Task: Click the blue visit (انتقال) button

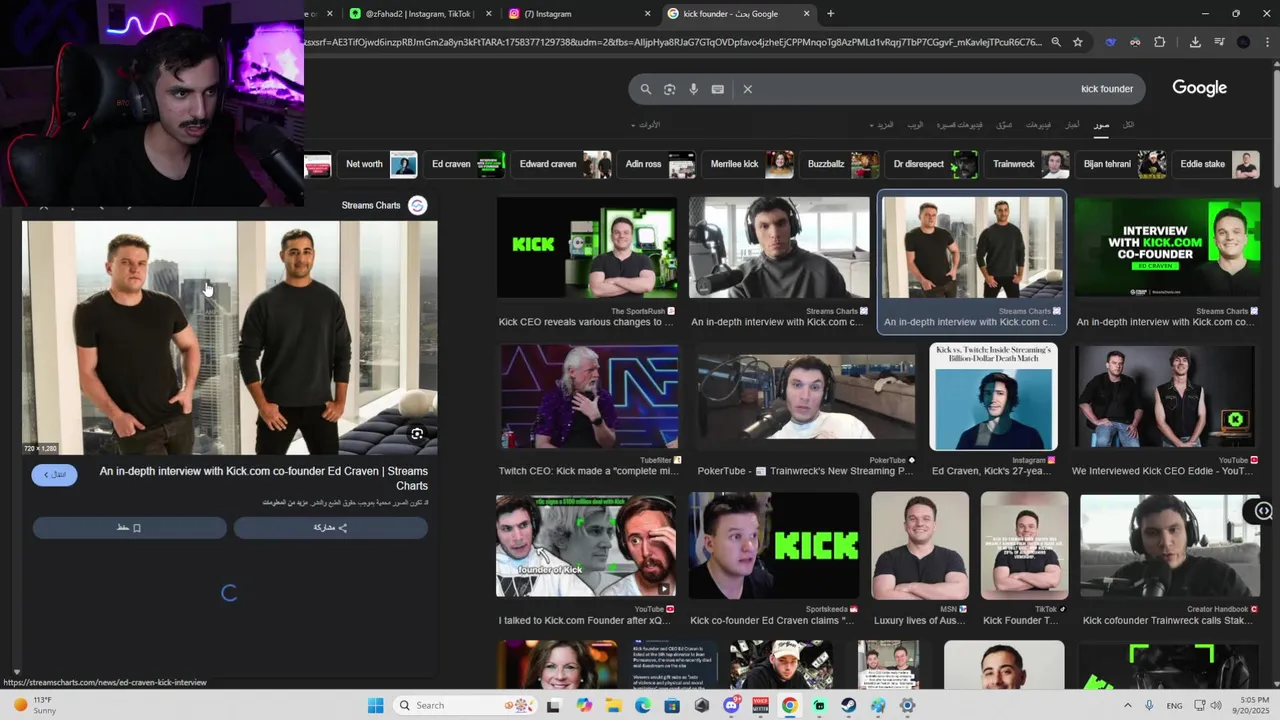Action: click(54, 475)
